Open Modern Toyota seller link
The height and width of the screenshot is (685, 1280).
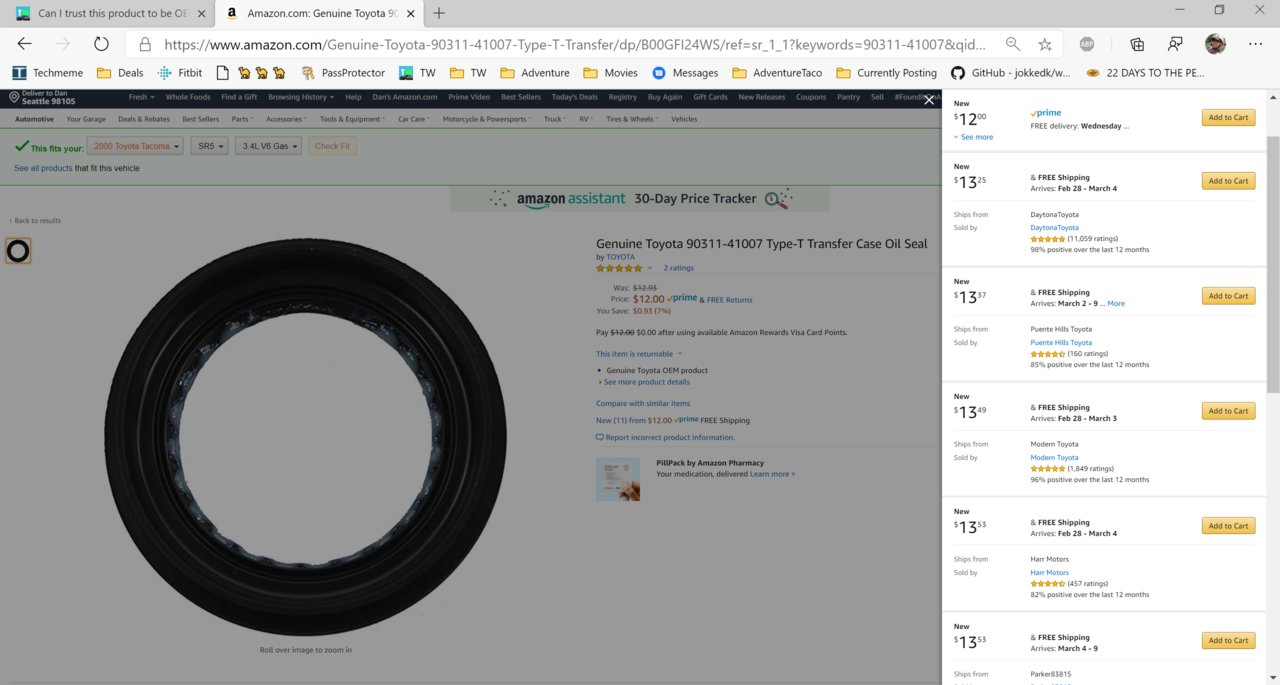tap(1054, 458)
